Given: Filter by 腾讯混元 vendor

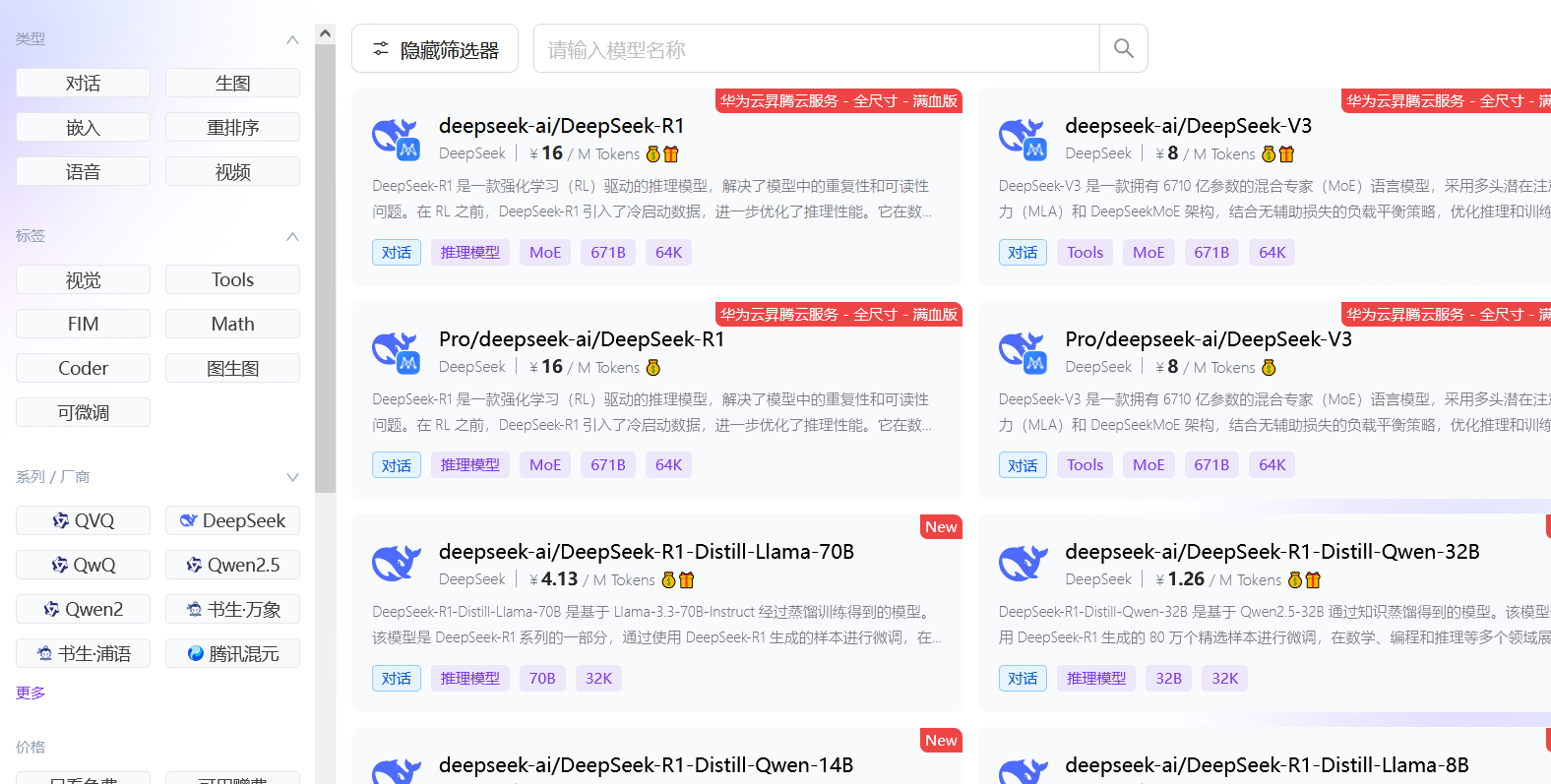Looking at the screenshot, I should pyautogui.click(x=232, y=653).
